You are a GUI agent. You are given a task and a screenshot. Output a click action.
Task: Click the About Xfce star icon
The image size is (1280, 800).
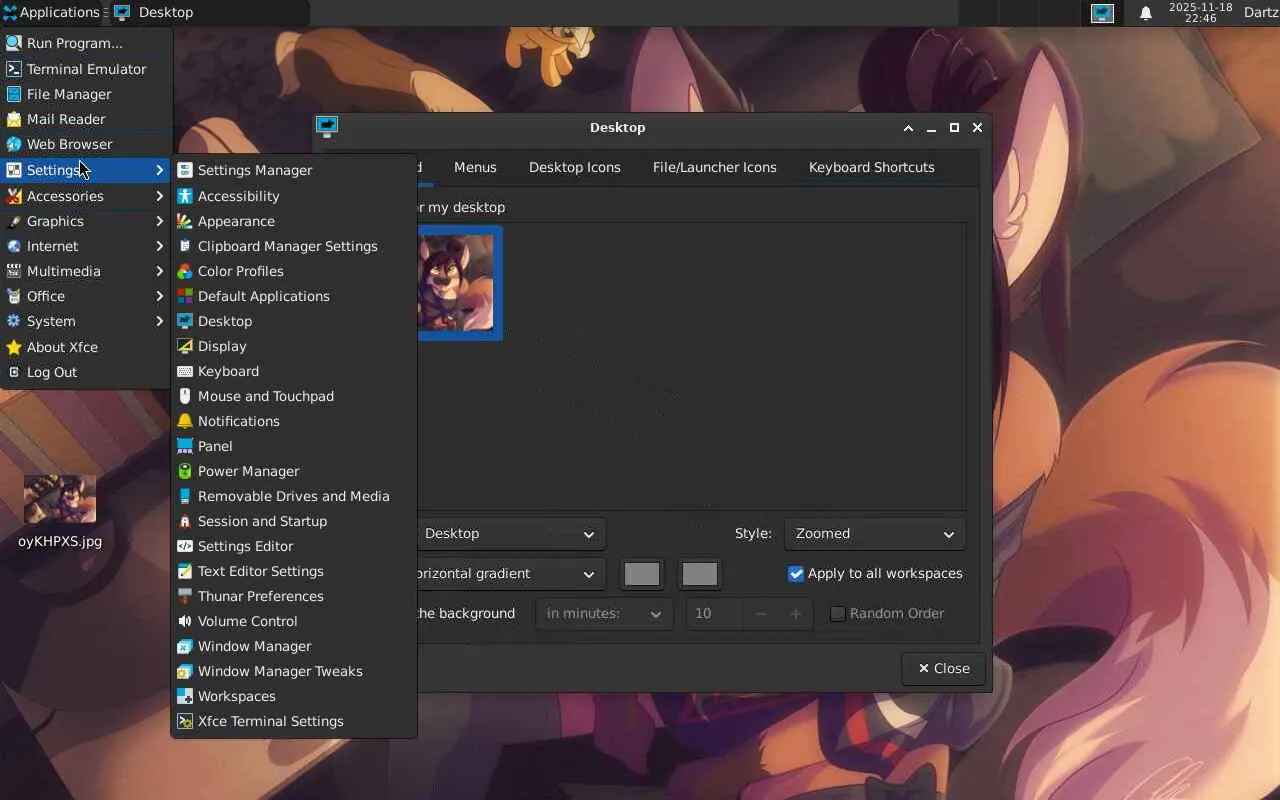pyautogui.click(x=14, y=347)
